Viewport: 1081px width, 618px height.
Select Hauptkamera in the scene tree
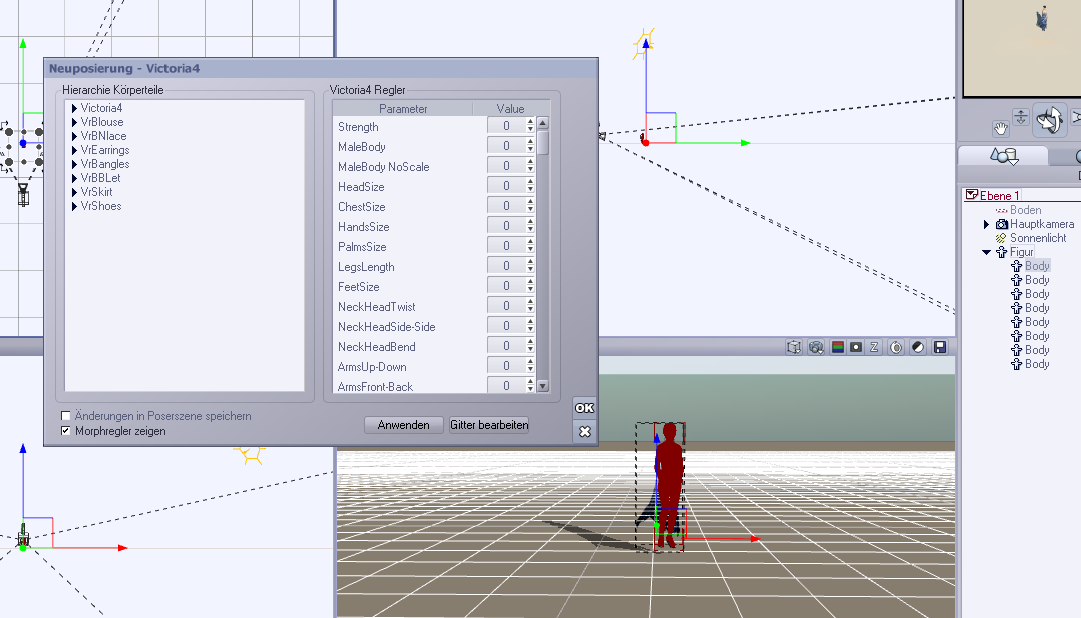[x=1042, y=224]
